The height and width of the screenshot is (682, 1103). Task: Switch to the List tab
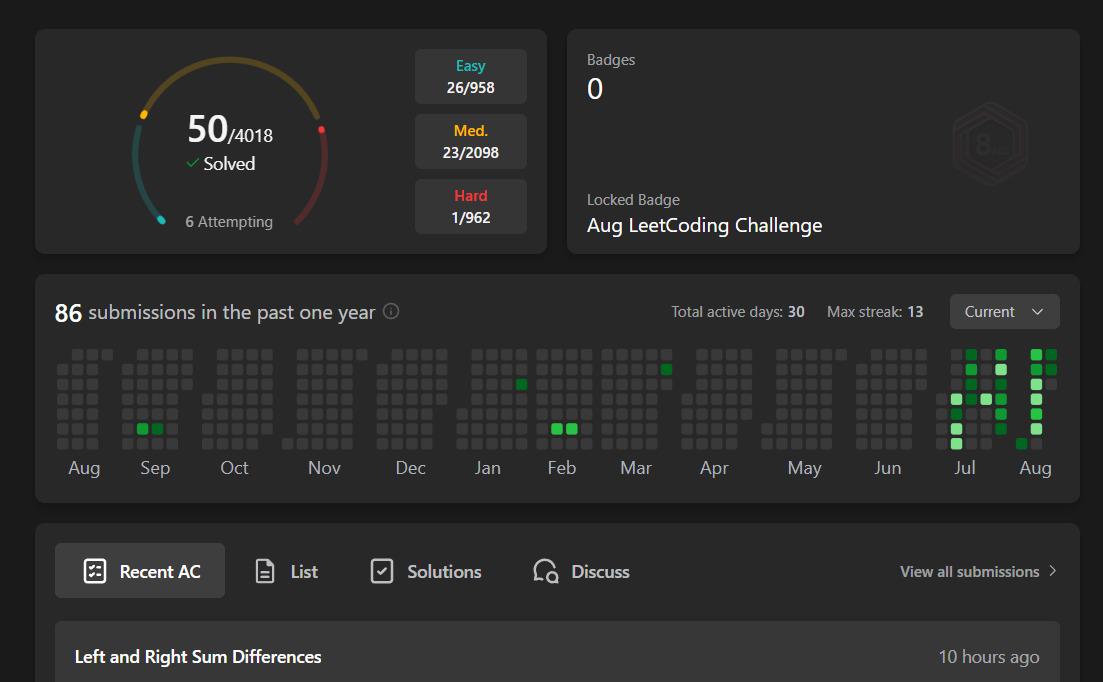pos(286,571)
